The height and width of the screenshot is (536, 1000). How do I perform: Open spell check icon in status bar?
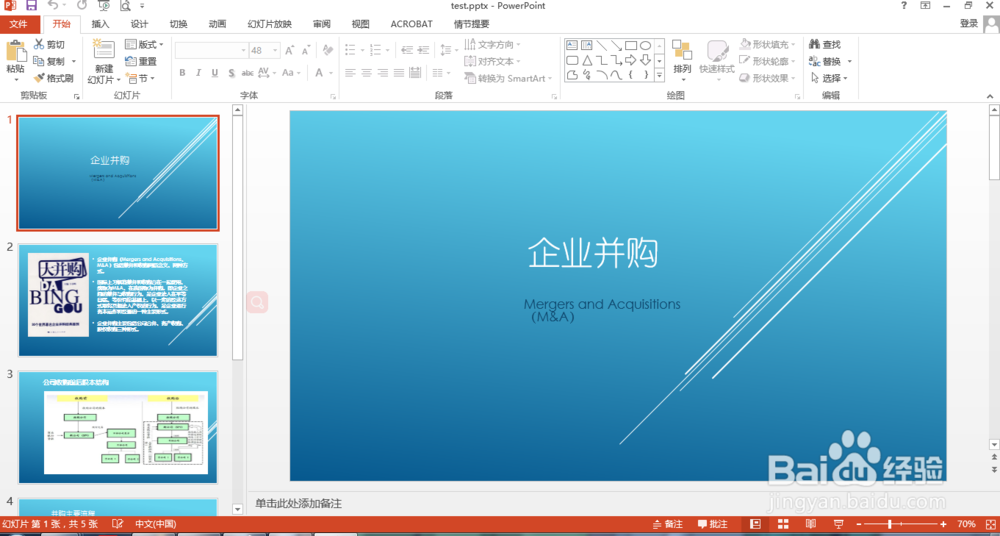point(118,525)
